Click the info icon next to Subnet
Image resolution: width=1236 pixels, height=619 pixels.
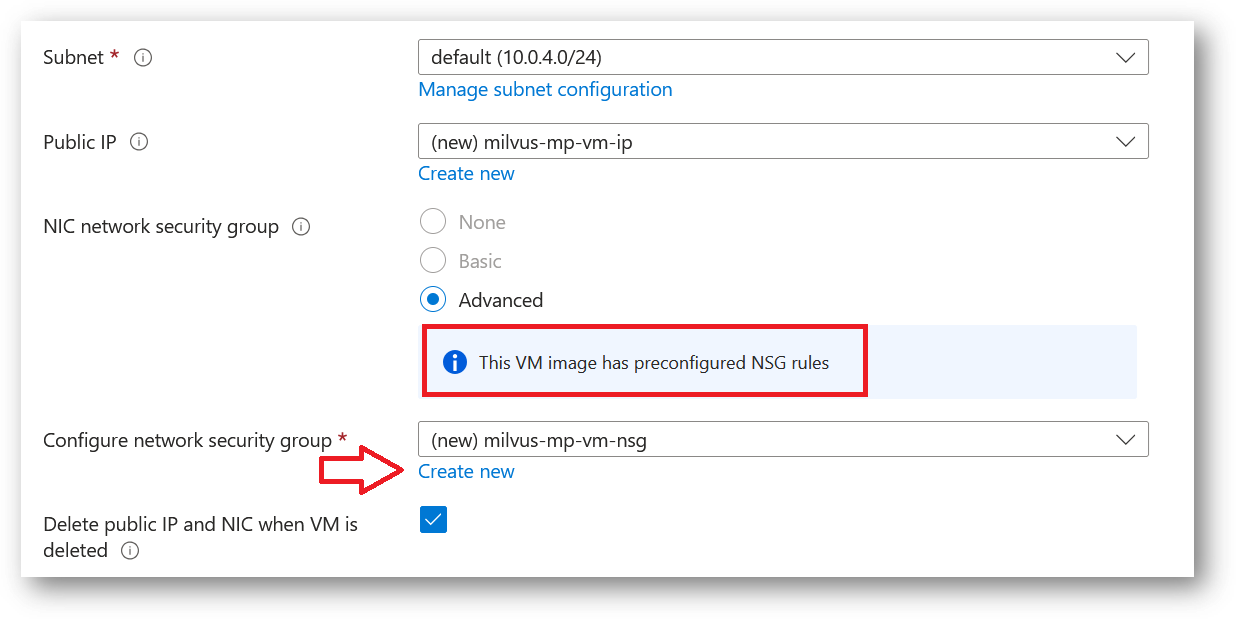(143, 58)
